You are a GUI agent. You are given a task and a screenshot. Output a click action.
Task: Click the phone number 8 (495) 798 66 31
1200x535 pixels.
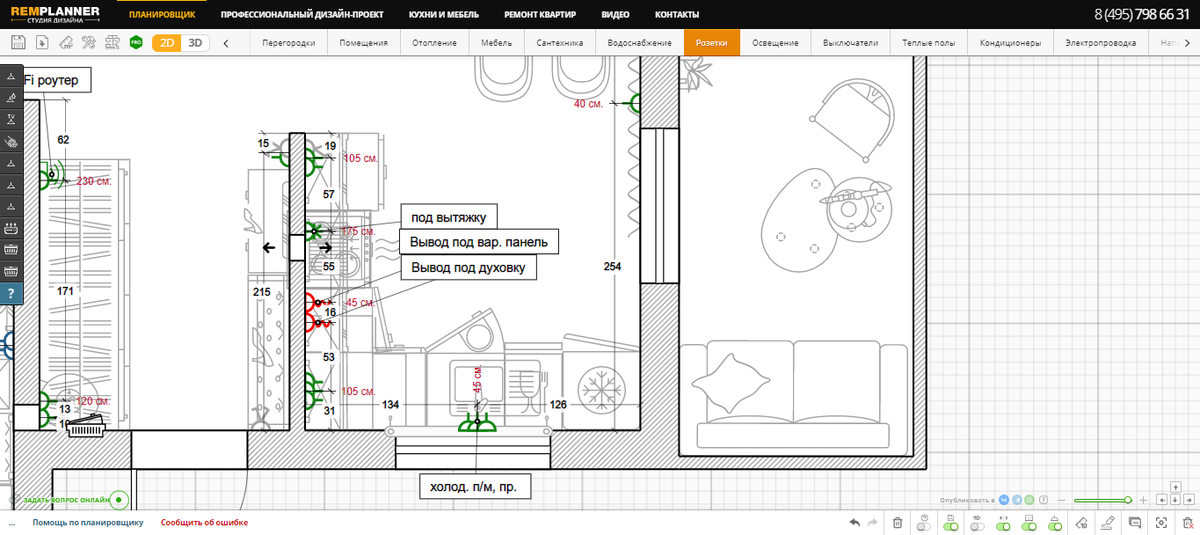[x=1141, y=14]
